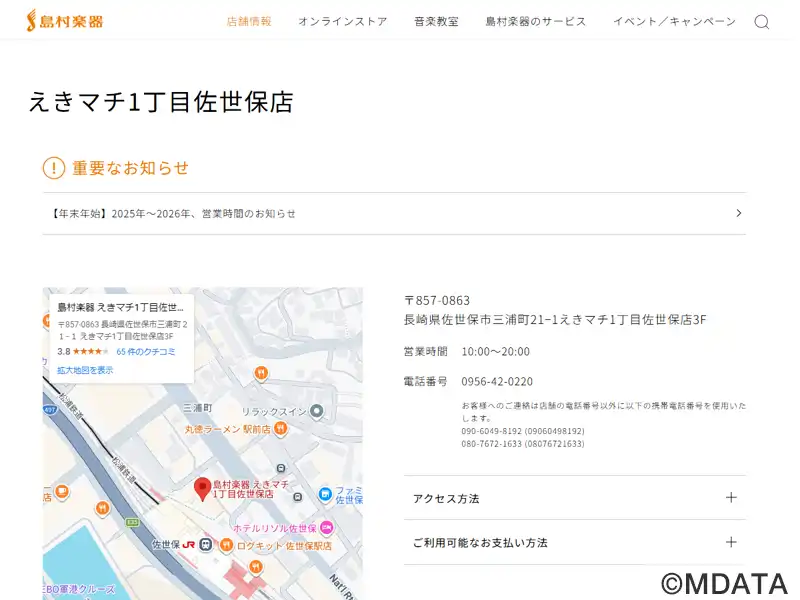Open イベント／キャンペーン navigation item
800x600 pixels.
[x=674, y=21]
